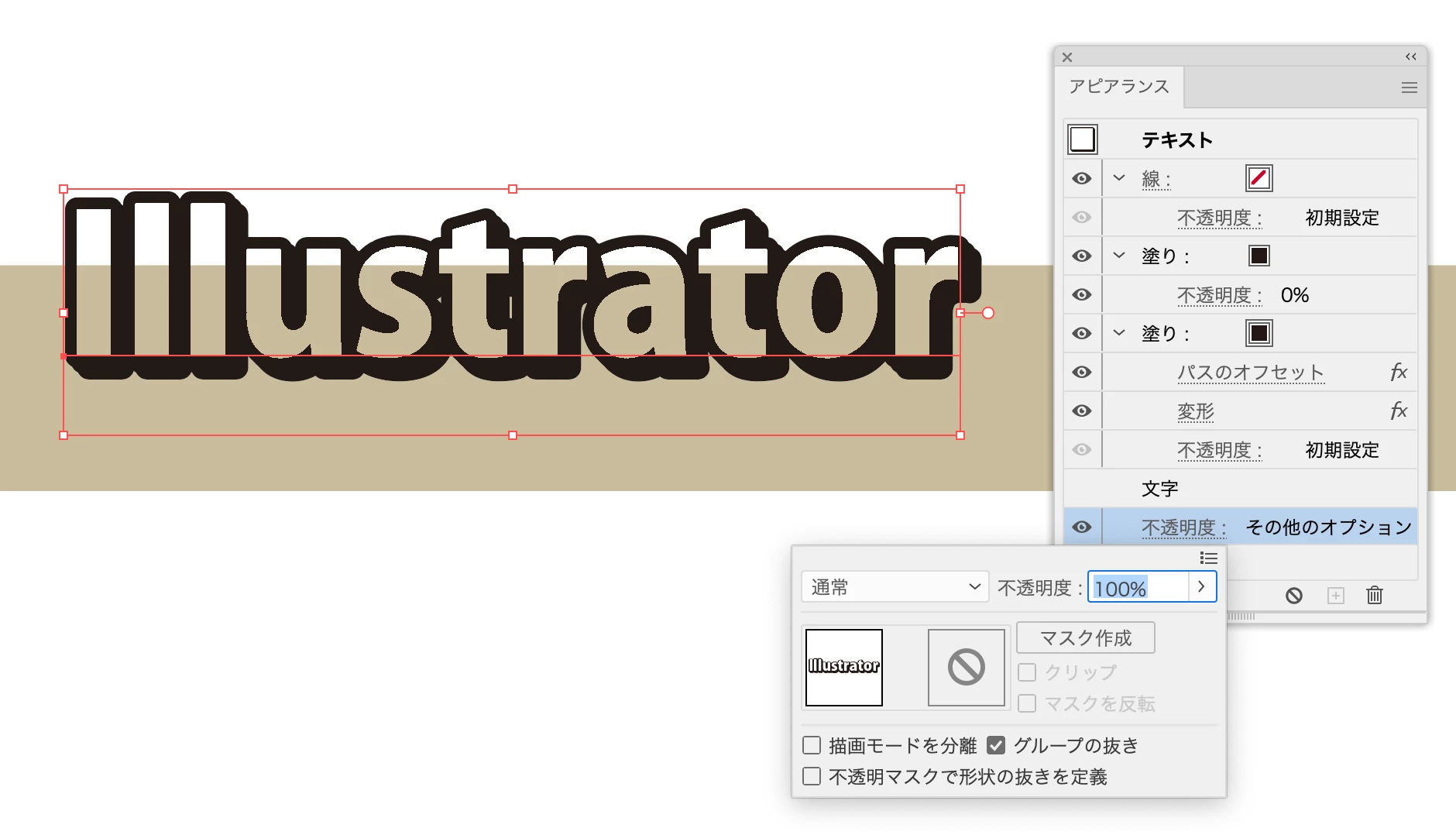Open the first 塗り fill color swatch
This screenshot has height=835, width=1456.
pos(1259,256)
